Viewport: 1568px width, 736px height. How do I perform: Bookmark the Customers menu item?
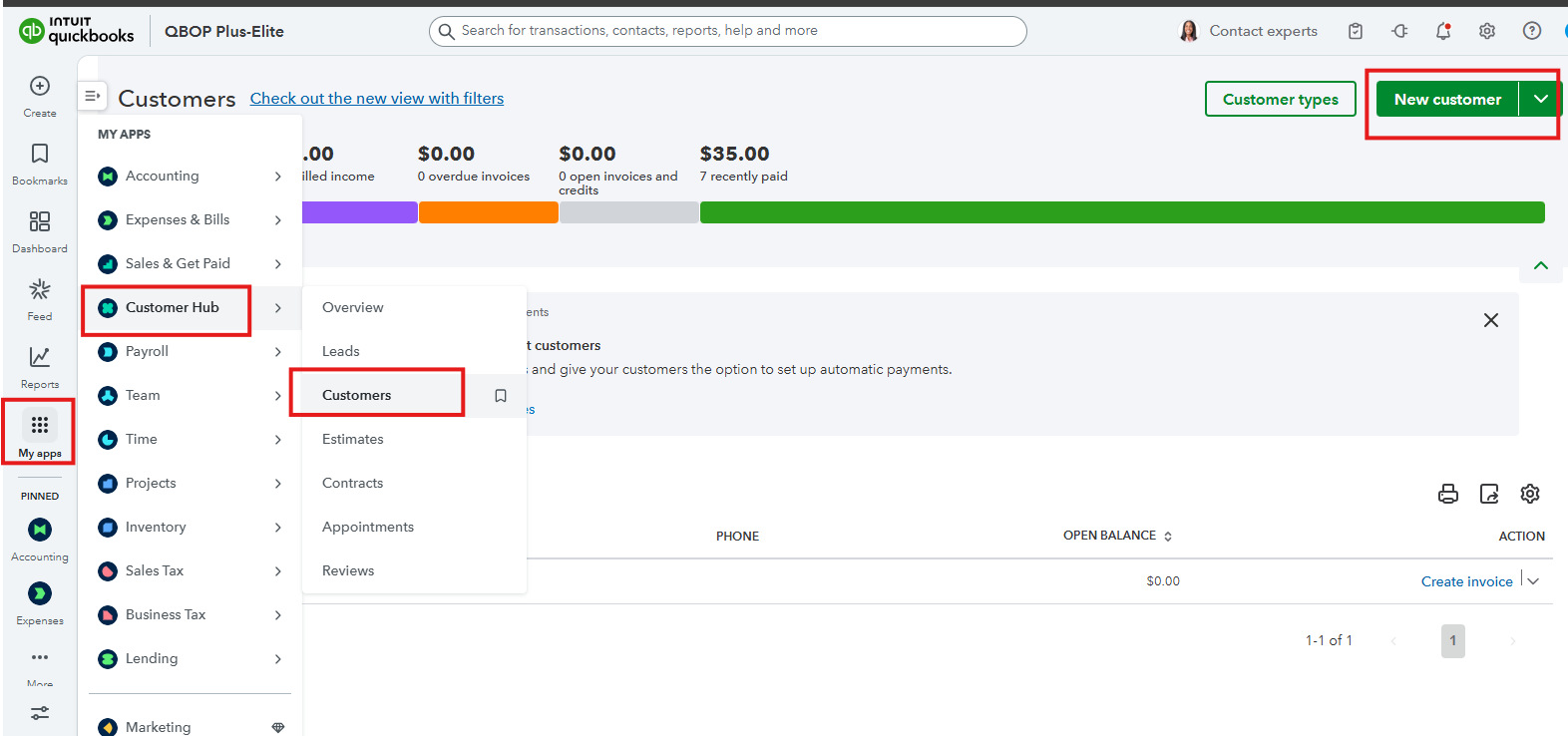click(501, 396)
